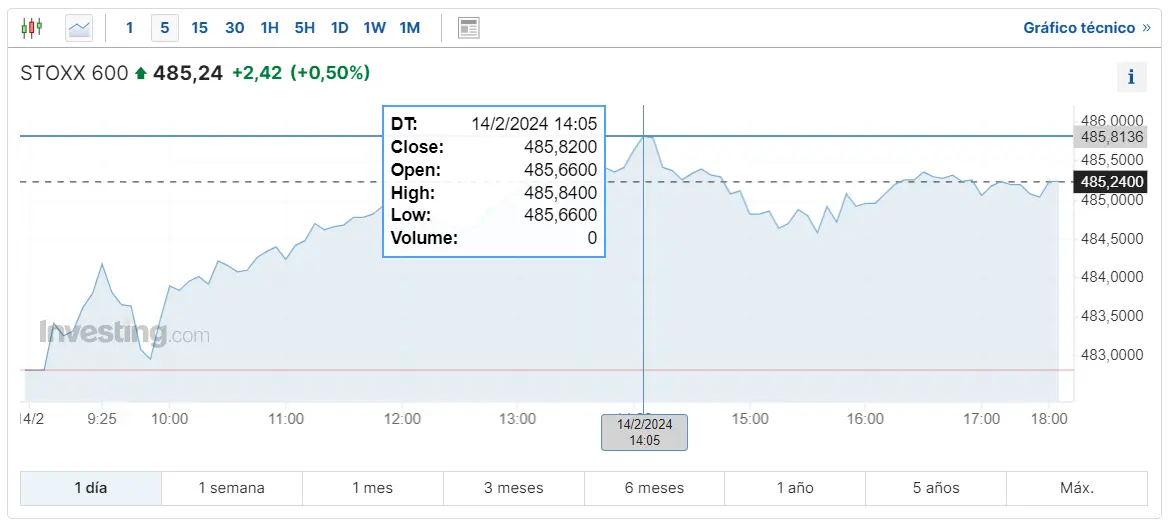1169x529 pixels.
Task: Open the 1 mes range tab
Action: [x=373, y=489]
